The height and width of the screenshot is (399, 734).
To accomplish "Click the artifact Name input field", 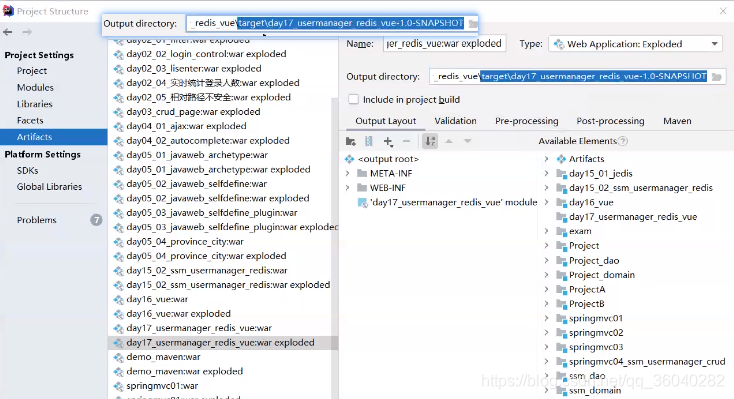I will (x=444, y=44).
